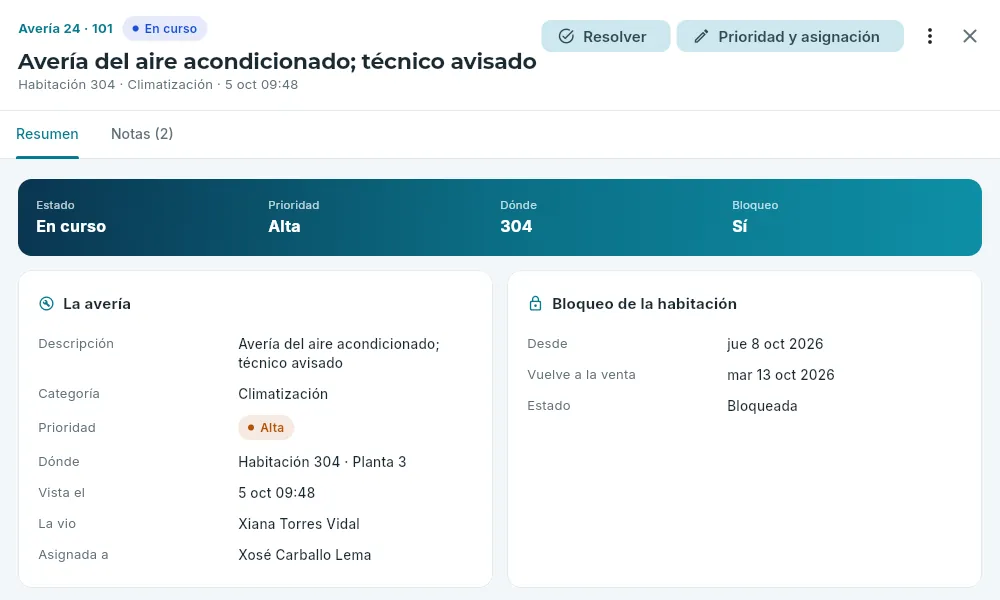Click the subtitle Habitación 304 · Climatización
Image resolution: width=1000 pixels, height=600 pixels.
coord(158,85)
